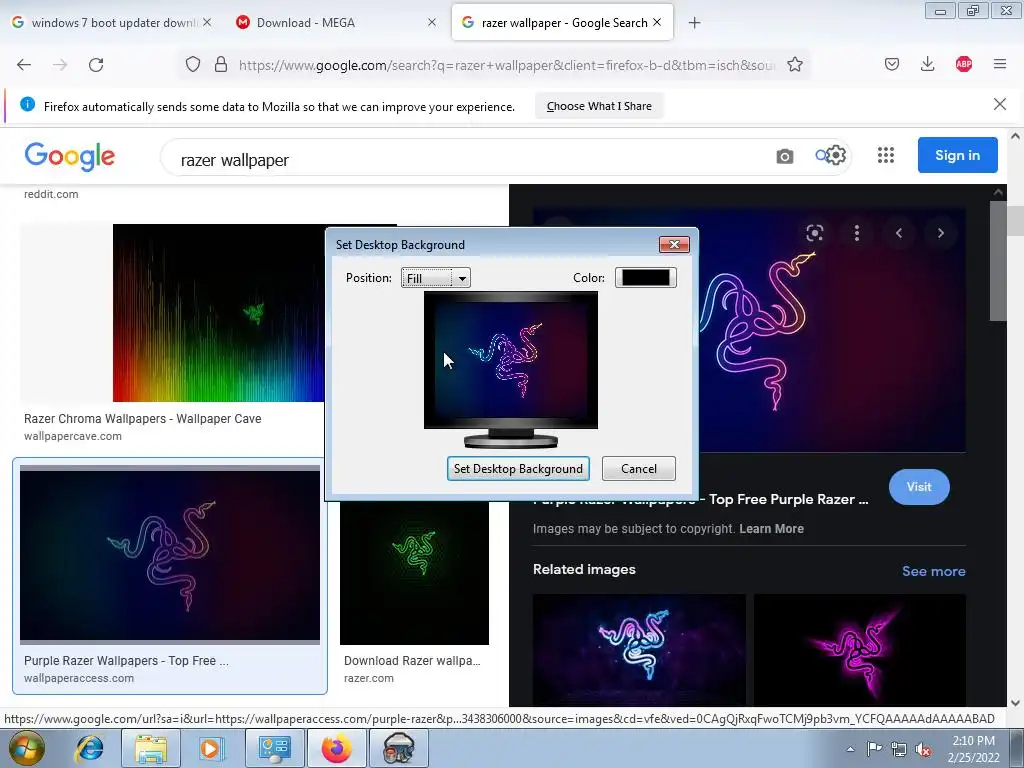Image resolution: width=1024 pixels, height=768 pixels.
Task: Open the tracking protection shield icon
Action: [193, 64]
